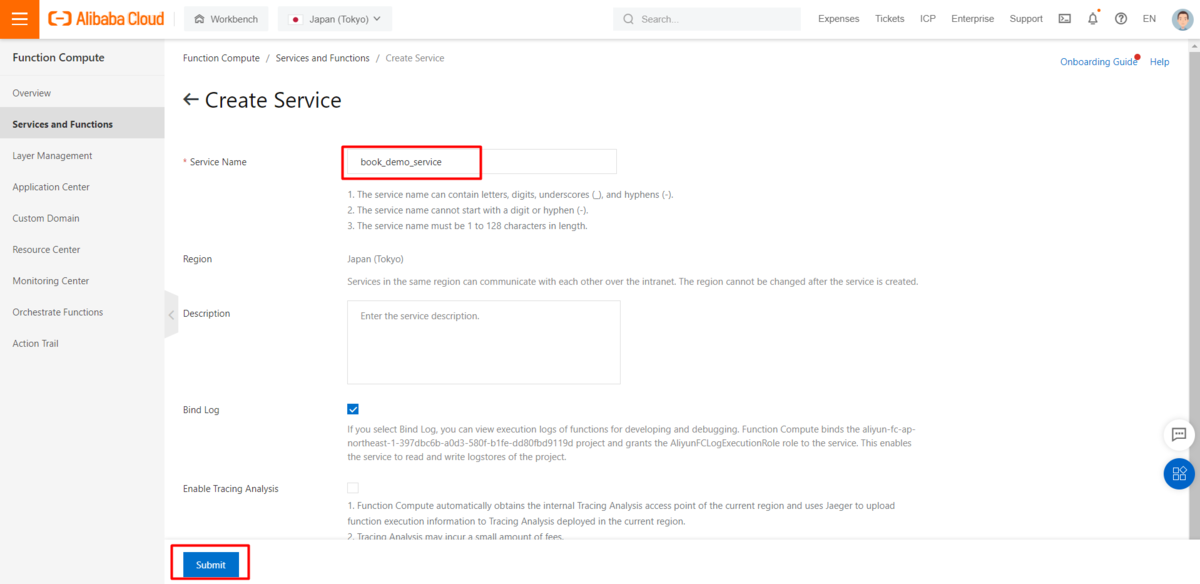Open the hamburger main menu

tap(19, 19)
